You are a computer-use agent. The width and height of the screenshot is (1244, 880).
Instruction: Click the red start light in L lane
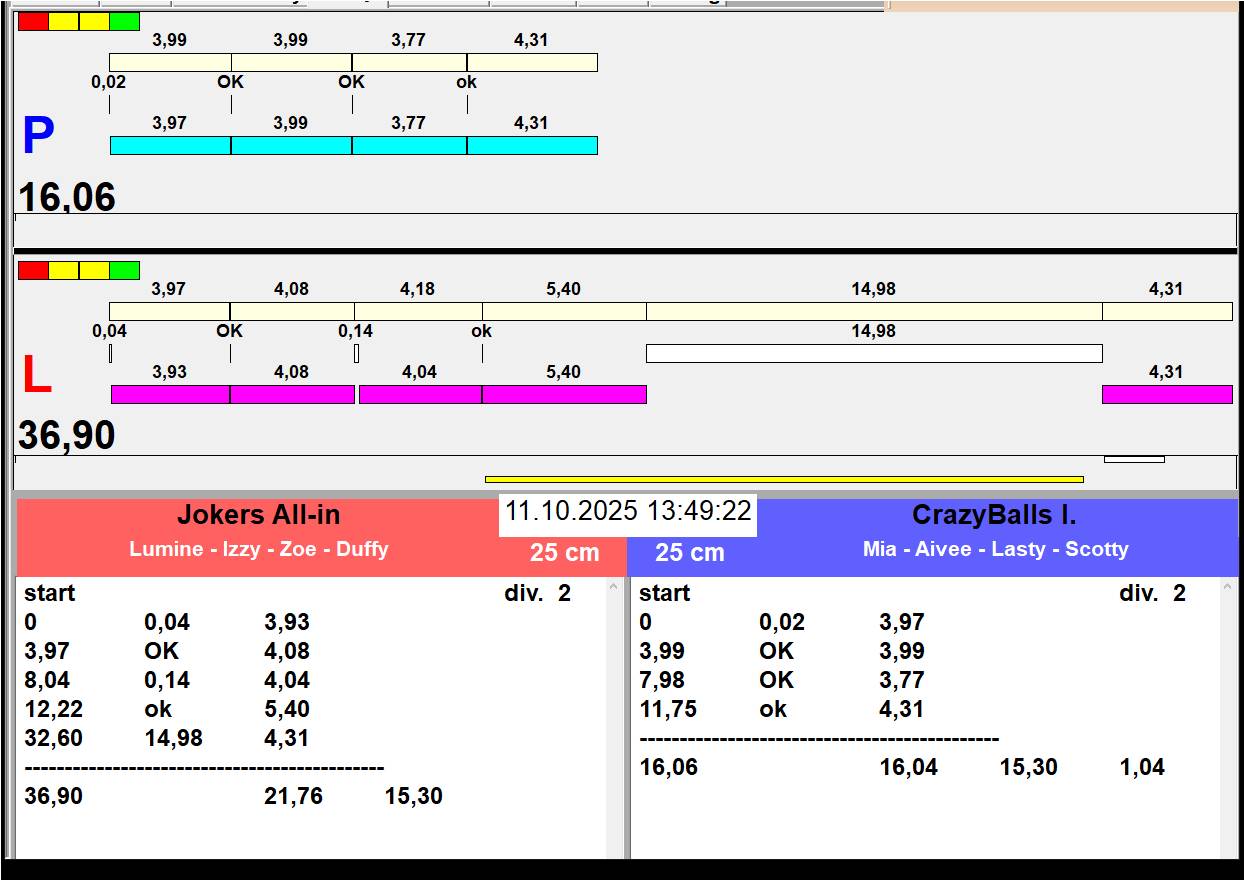[x=33, y=270]
